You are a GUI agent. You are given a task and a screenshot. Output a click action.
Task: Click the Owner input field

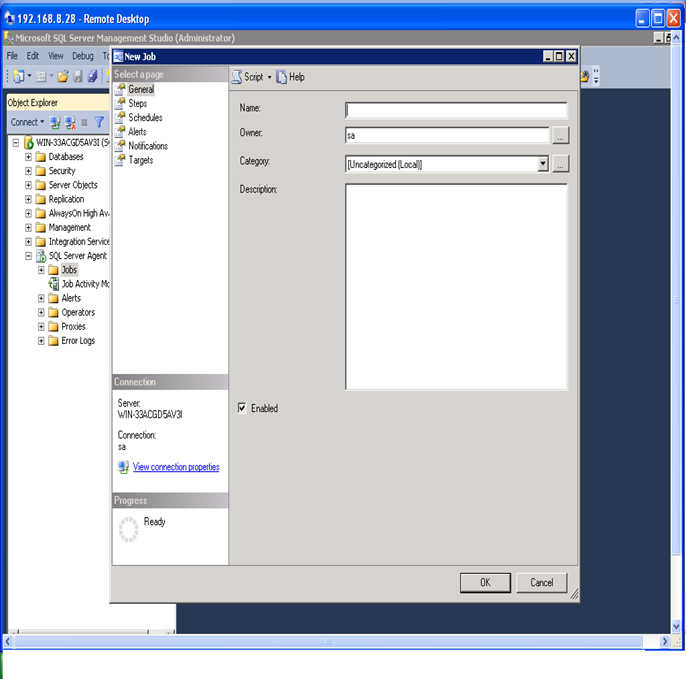(447, 135)
